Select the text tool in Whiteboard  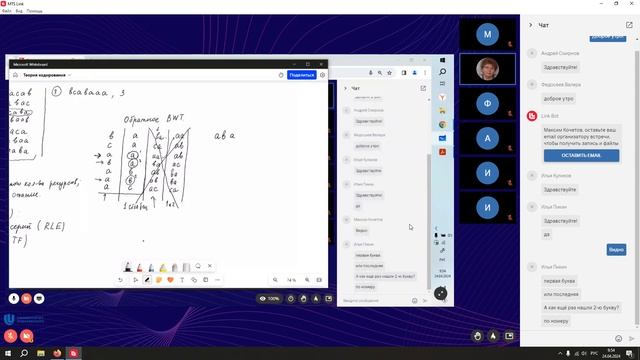(x=182, y=280)
